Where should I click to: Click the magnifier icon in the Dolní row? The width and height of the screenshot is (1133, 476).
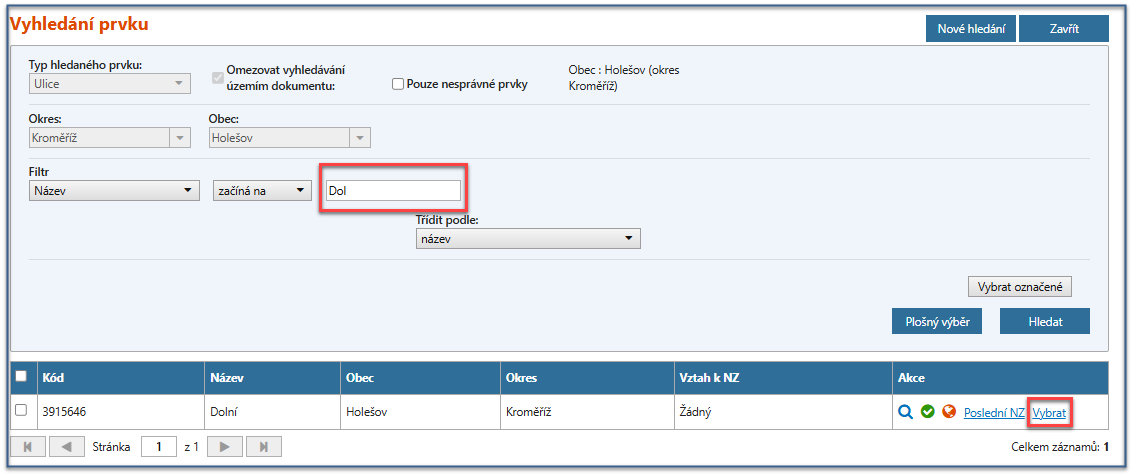pyautogui.click(x=905, y=411)
